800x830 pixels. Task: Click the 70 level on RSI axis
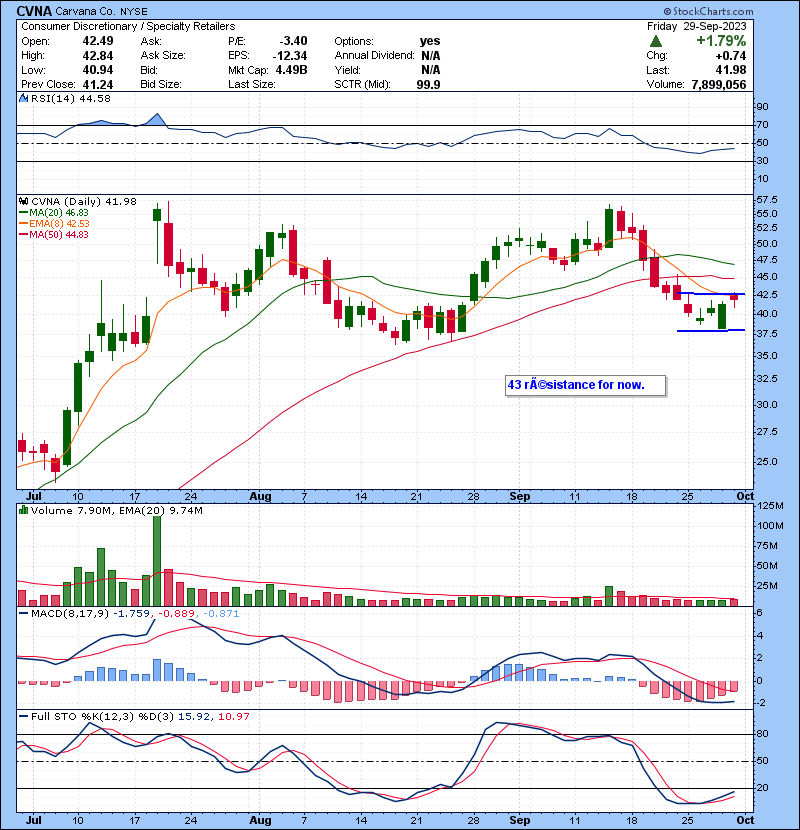click(762, 125)
